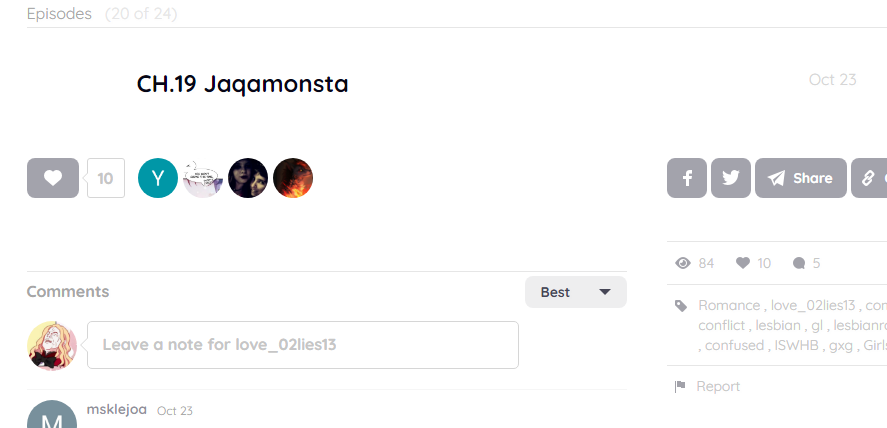Open the Best comment sort dropdown
Screen dimensions: 887x428
pos(575,292)
